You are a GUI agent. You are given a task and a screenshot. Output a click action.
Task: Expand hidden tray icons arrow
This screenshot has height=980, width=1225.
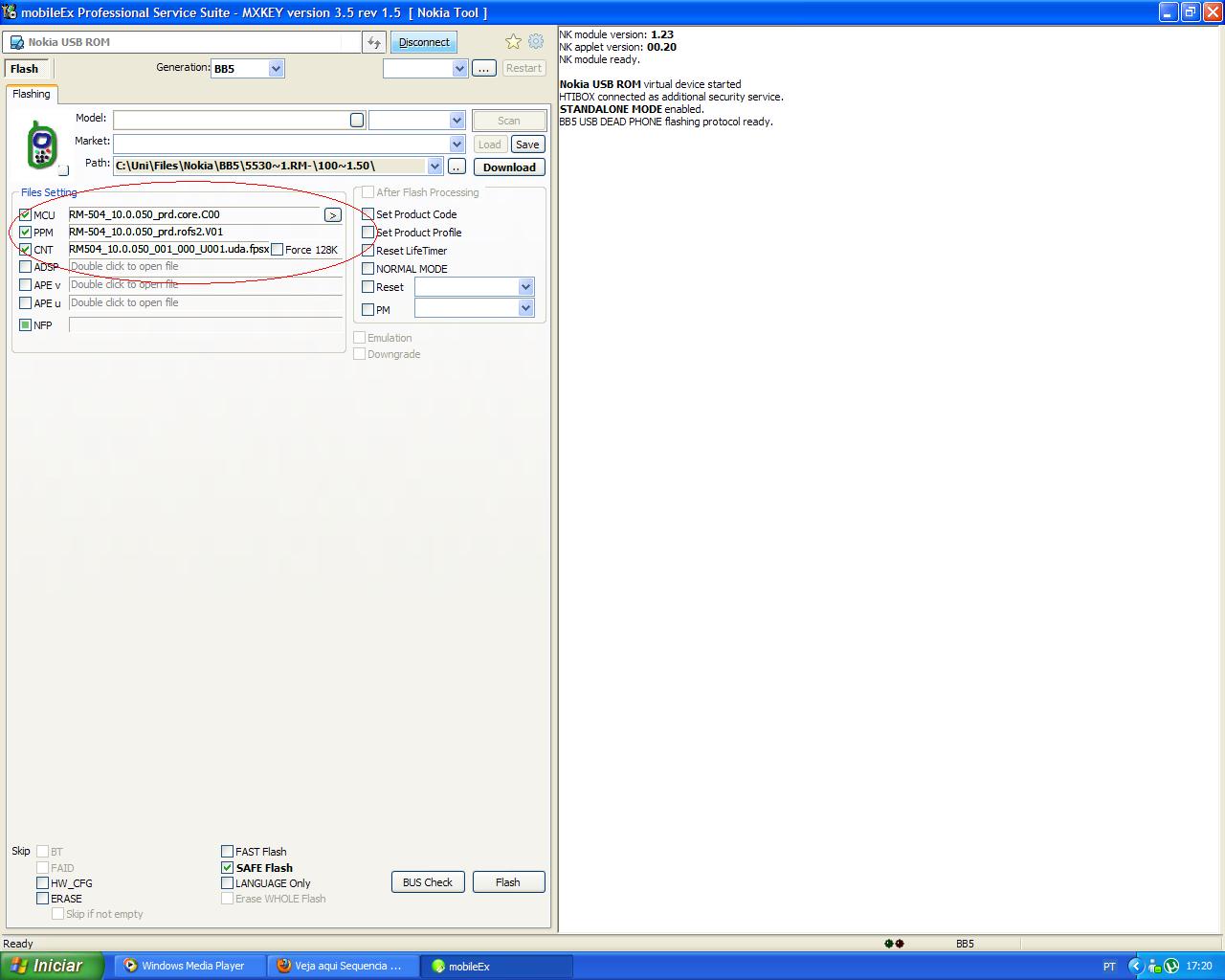1136,966
